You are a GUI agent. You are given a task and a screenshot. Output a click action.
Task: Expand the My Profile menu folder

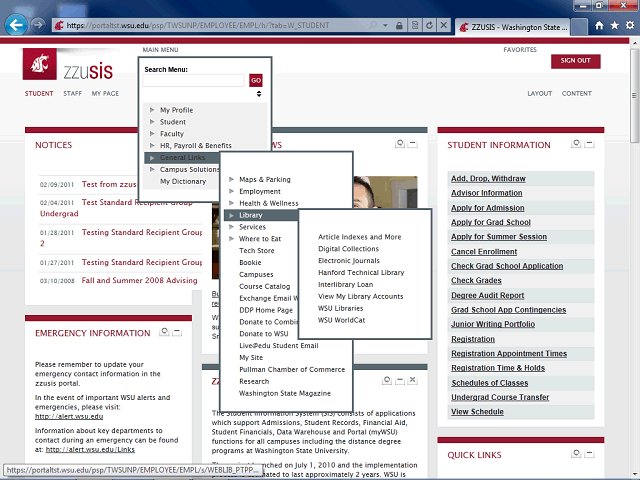152,110
